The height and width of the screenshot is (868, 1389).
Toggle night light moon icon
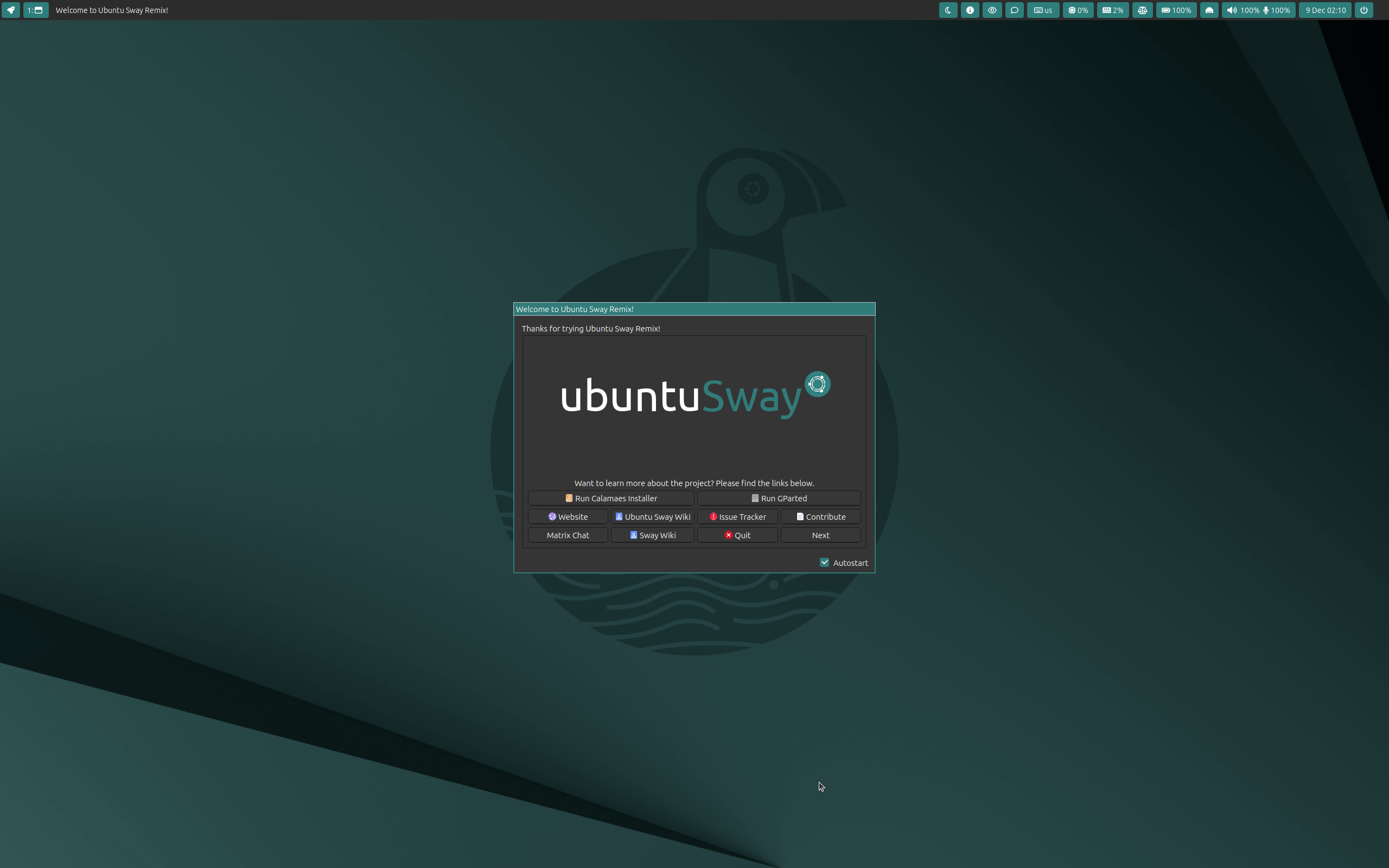tap(948, 10)
